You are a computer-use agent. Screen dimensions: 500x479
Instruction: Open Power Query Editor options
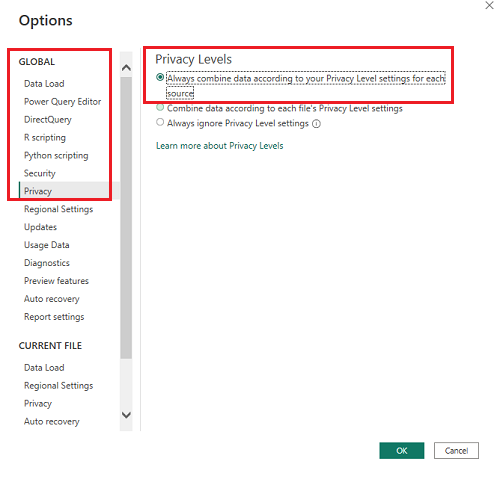(62, 102)
